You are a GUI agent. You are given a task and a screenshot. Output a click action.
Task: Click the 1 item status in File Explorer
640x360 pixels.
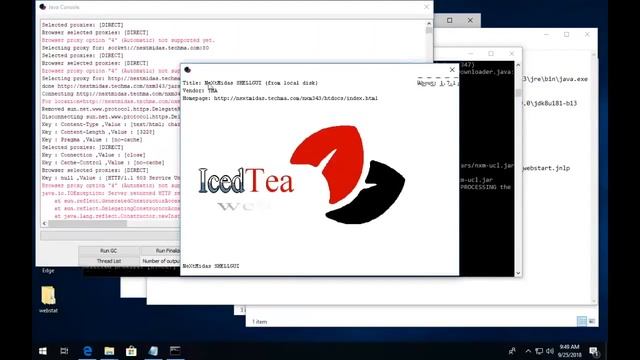point(260,322)
